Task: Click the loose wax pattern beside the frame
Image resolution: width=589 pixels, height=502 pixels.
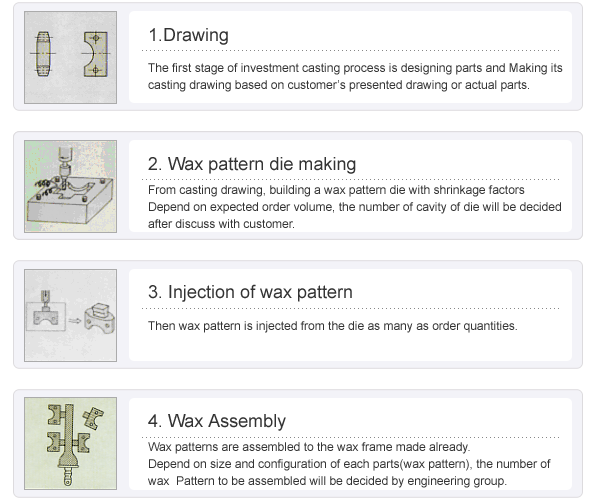Action: [x=93, y=418]
